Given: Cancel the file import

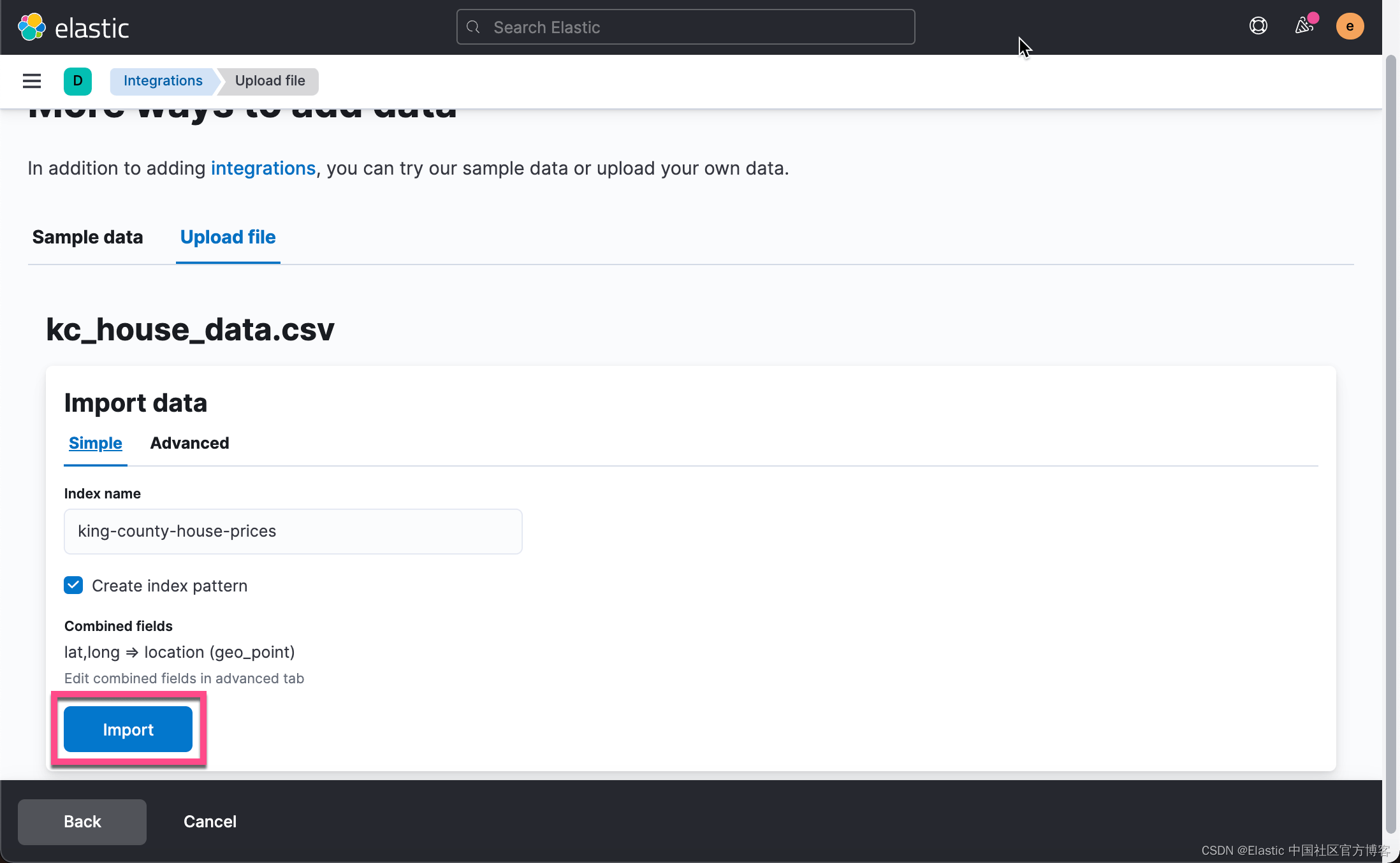Looking at the screenshot, I should tap(210, 822).
